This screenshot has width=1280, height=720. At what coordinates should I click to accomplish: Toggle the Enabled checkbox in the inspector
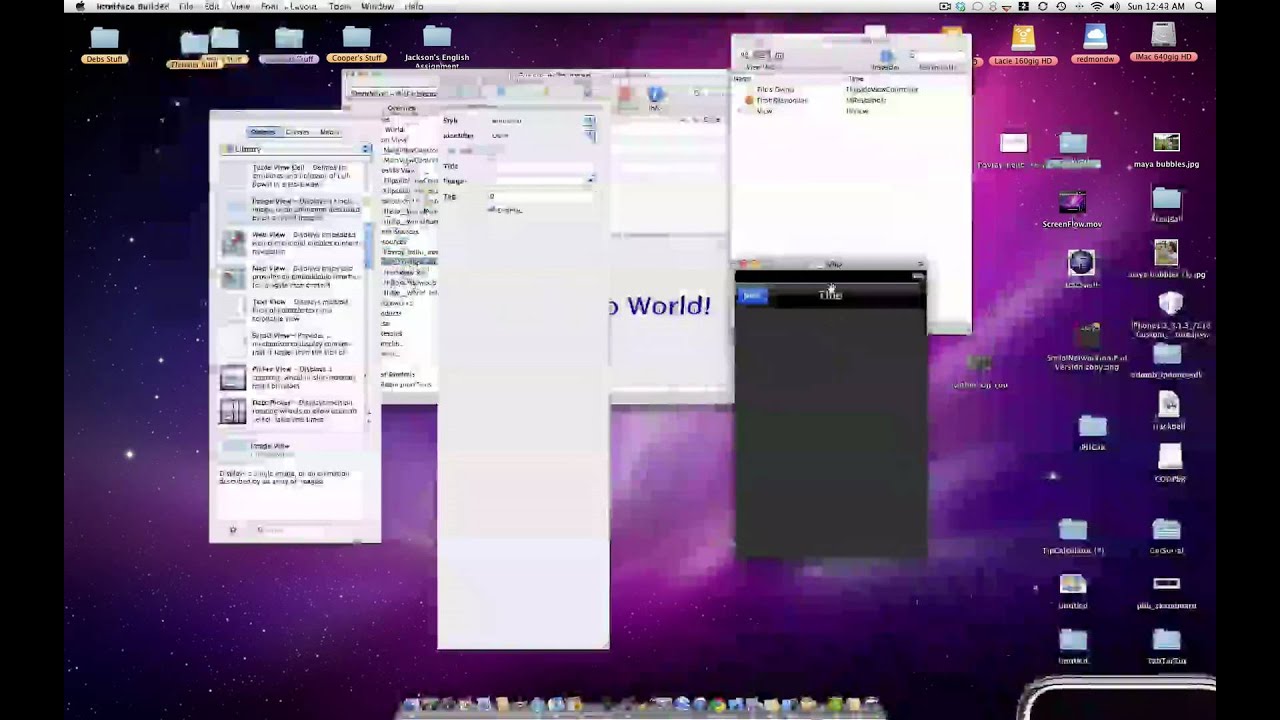point(492,209)
